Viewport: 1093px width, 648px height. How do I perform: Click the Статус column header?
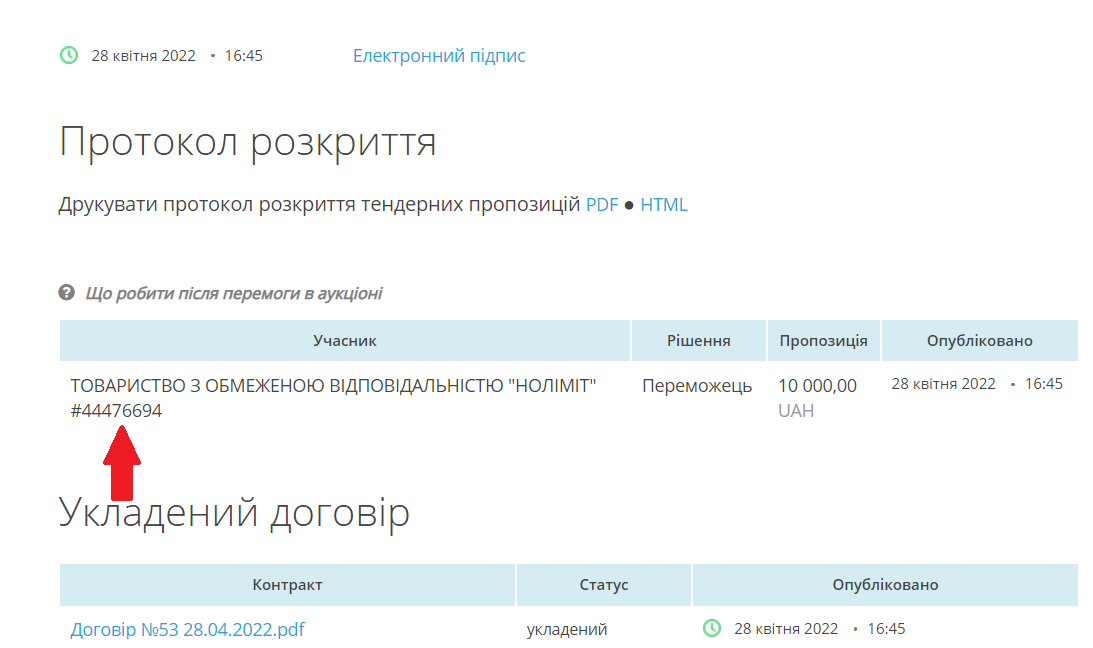click(603, 585)
